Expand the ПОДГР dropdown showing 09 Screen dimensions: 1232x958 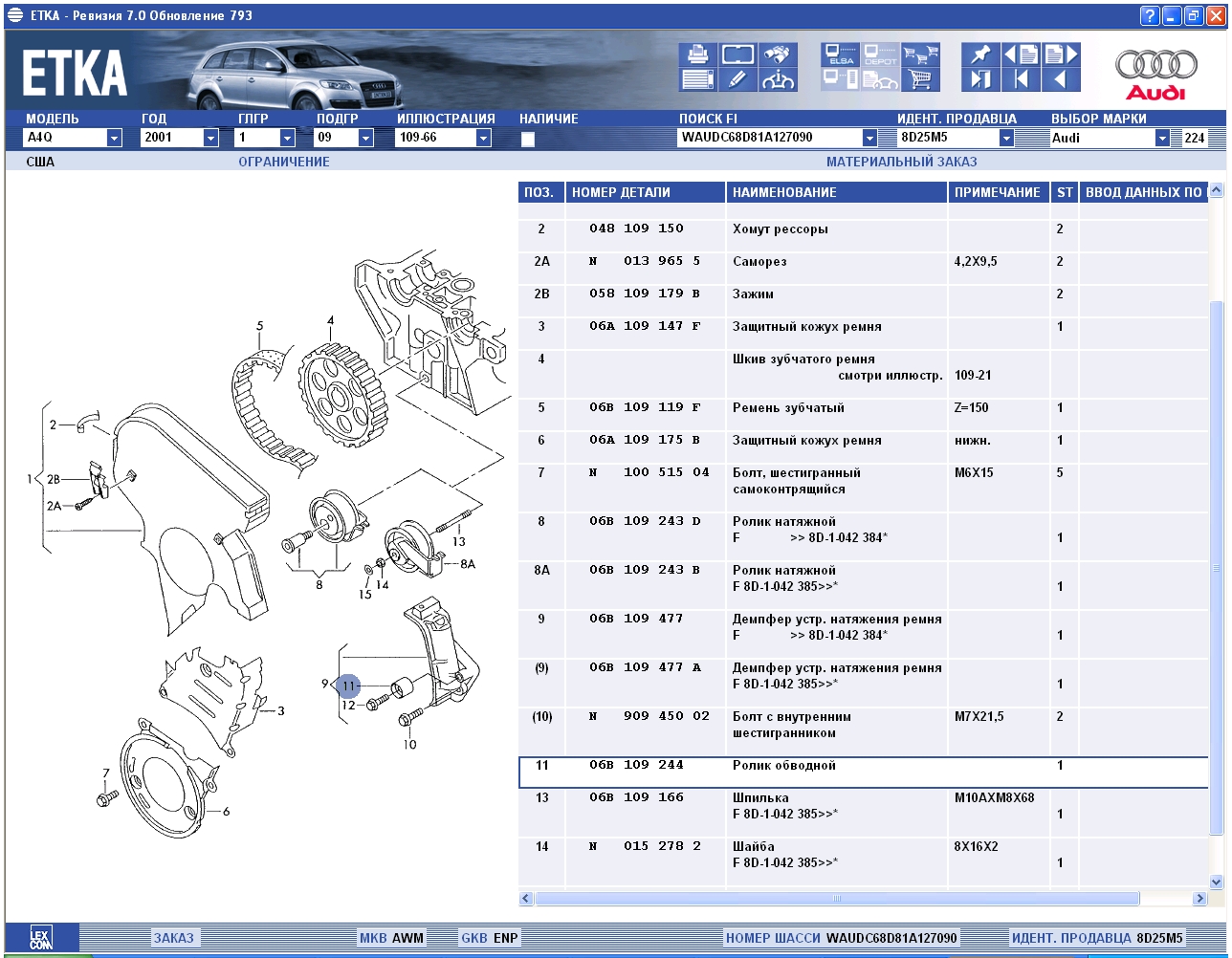click(365, 138)
